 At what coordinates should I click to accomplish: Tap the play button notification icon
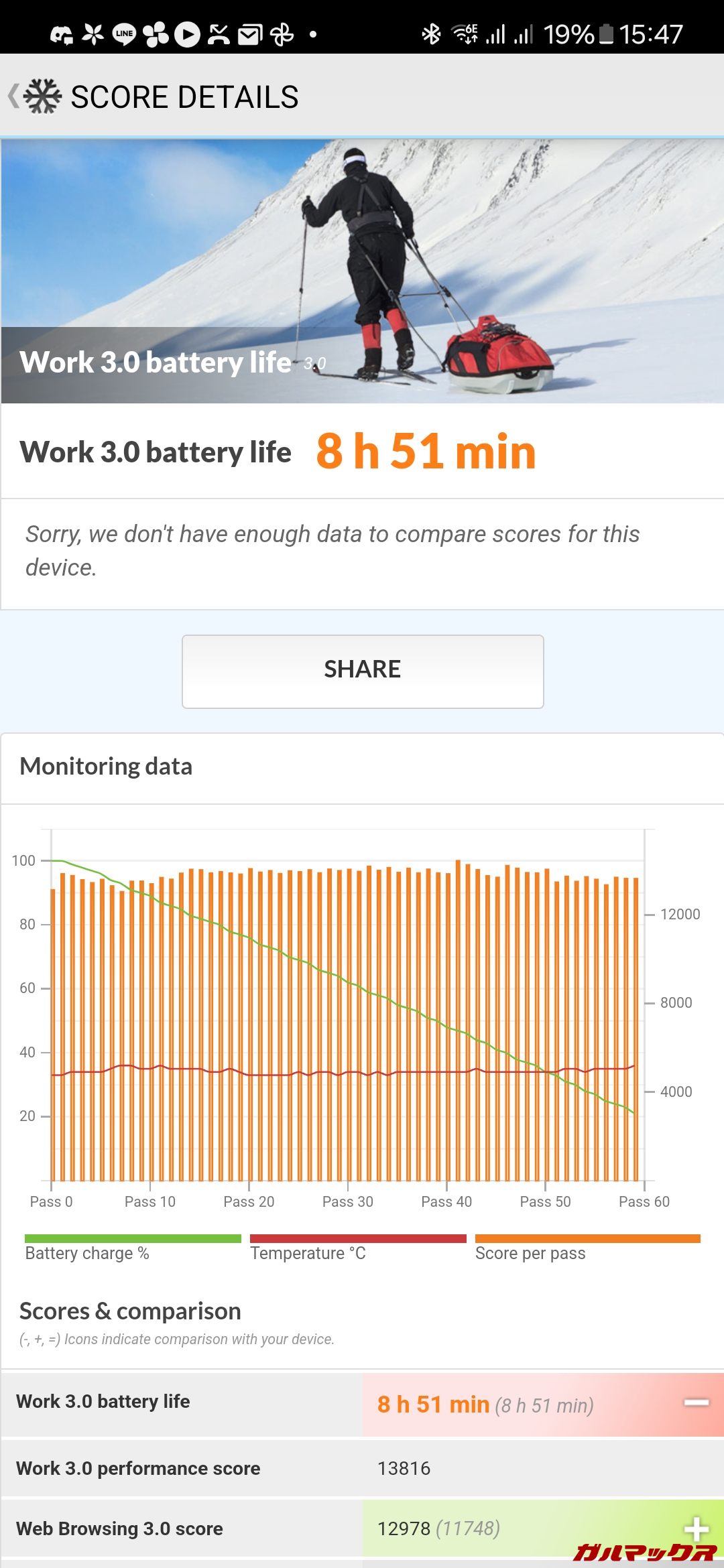click(187, 34)
